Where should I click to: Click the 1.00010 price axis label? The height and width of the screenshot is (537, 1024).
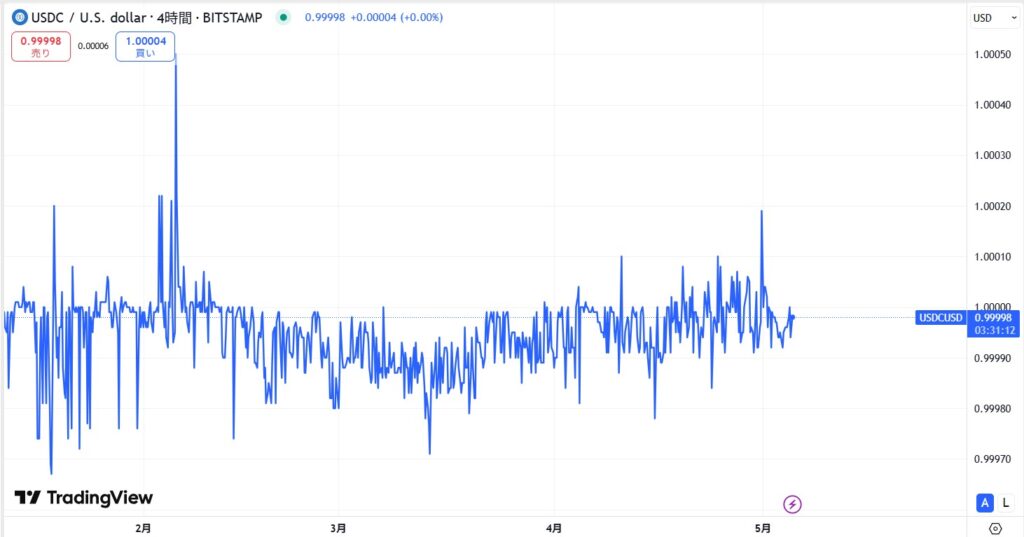tap(993, 256)
